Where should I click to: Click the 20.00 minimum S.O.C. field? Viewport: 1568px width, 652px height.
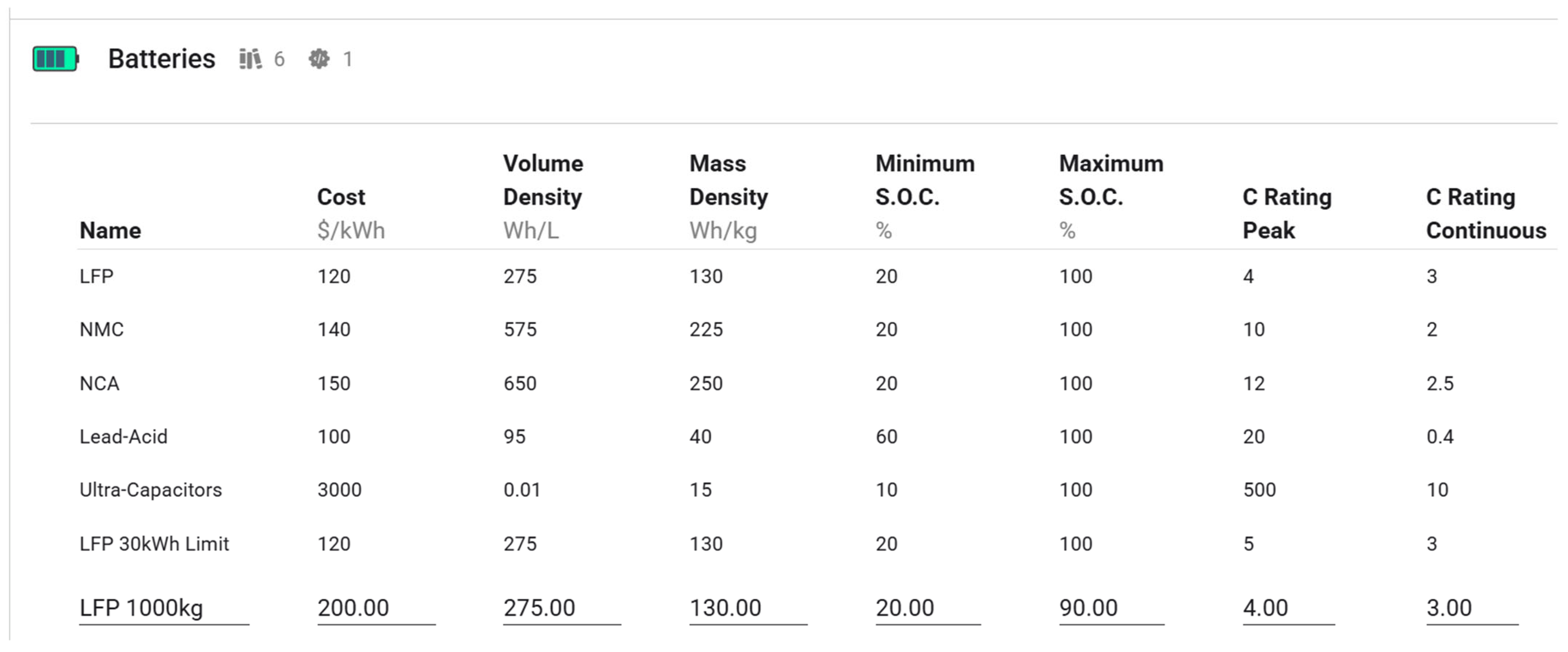click(x=927, y=608)
